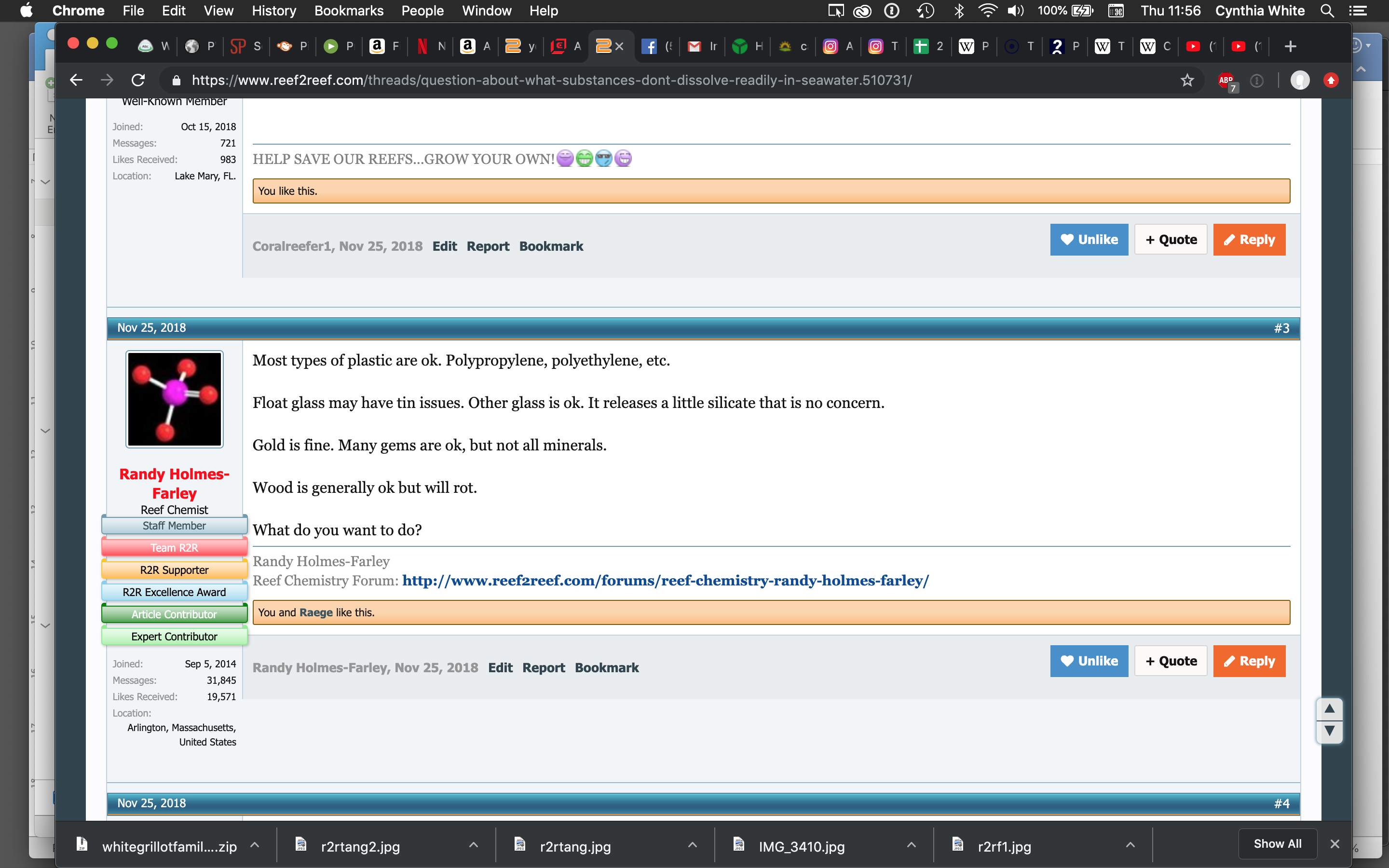Report Coralreefer1's post
This screenshot has height=868, width=1389.
click(x=488, y=246)
